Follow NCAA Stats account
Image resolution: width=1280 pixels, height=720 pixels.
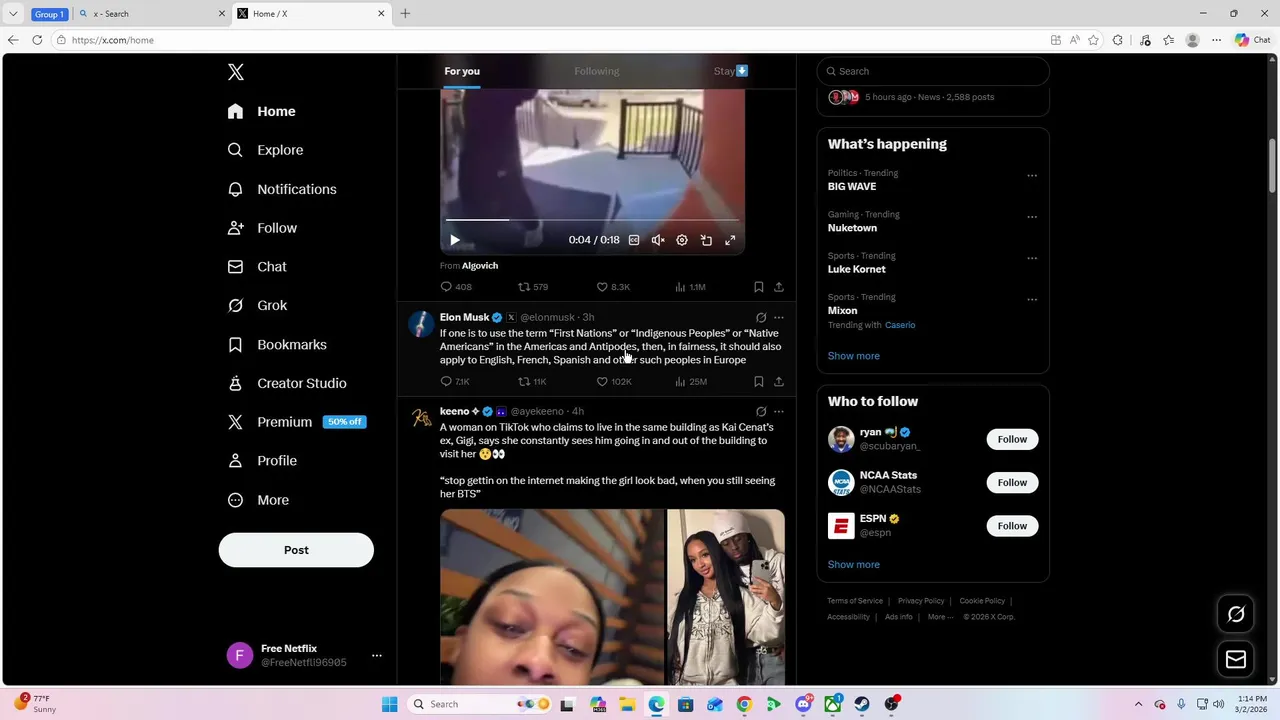[1012, 482]
